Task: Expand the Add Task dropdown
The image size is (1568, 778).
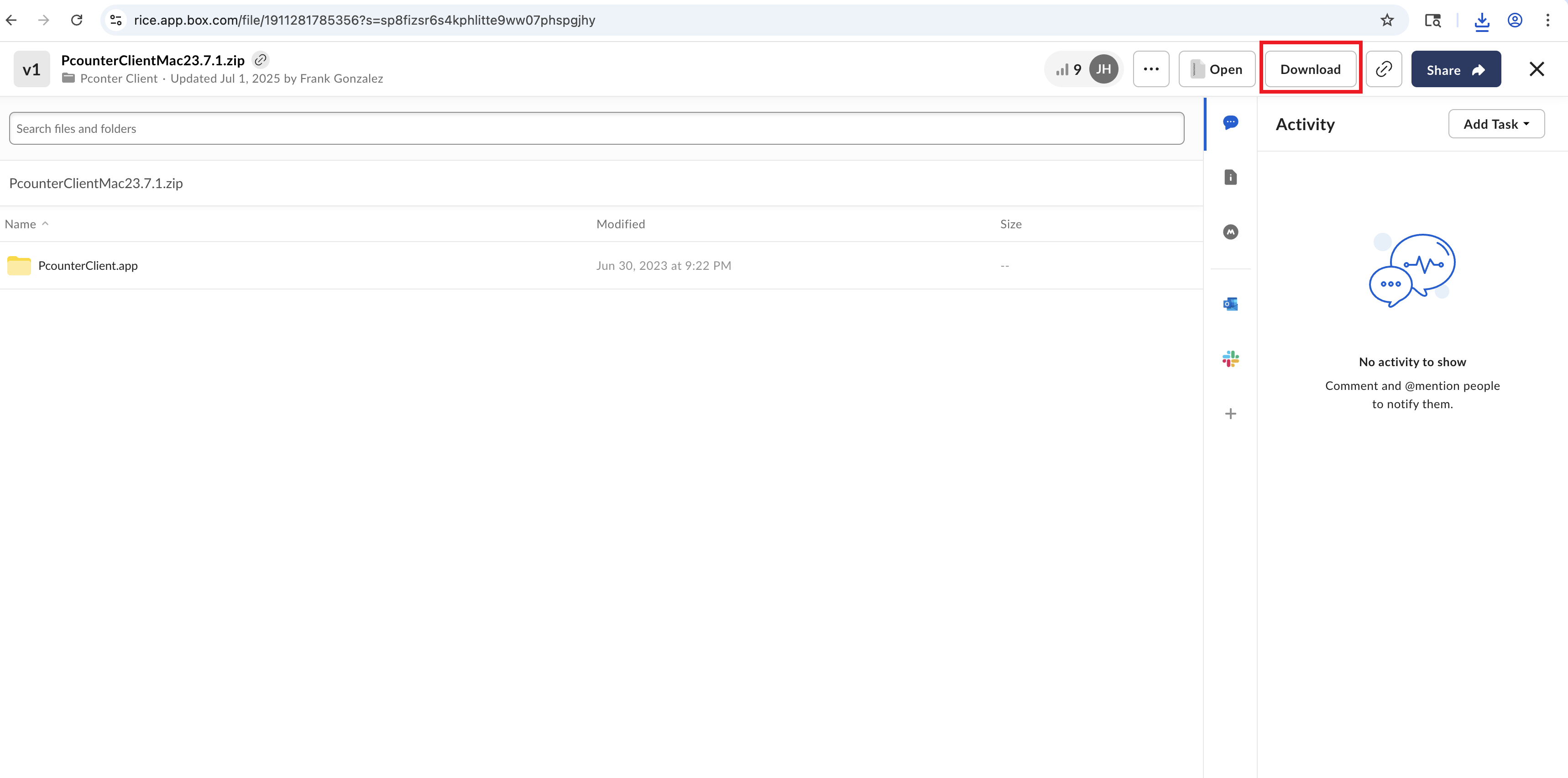Action: point(1495,124)
